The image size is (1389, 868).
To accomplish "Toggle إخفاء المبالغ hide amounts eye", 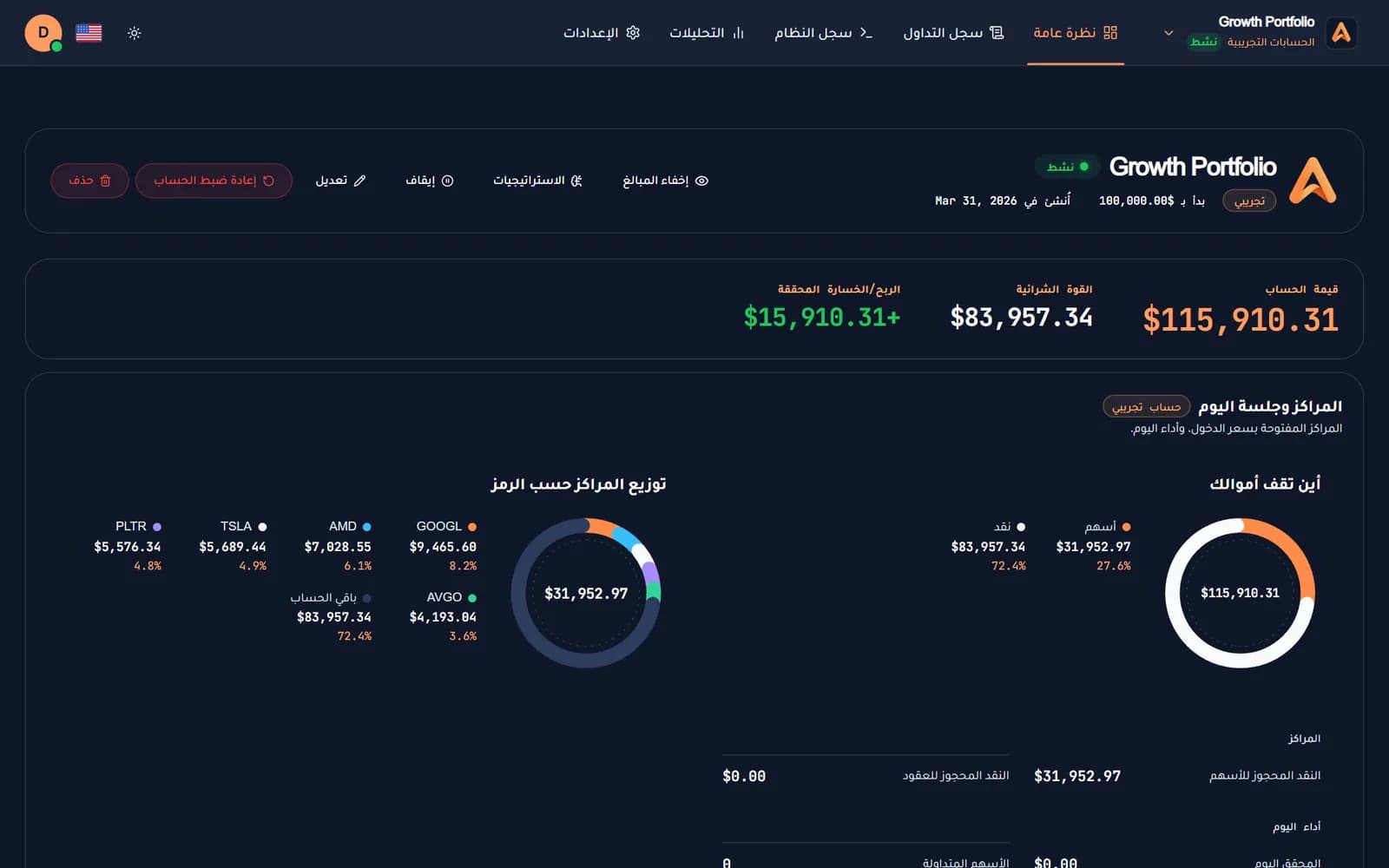I will pyautogui.click(x=666, y=181).
